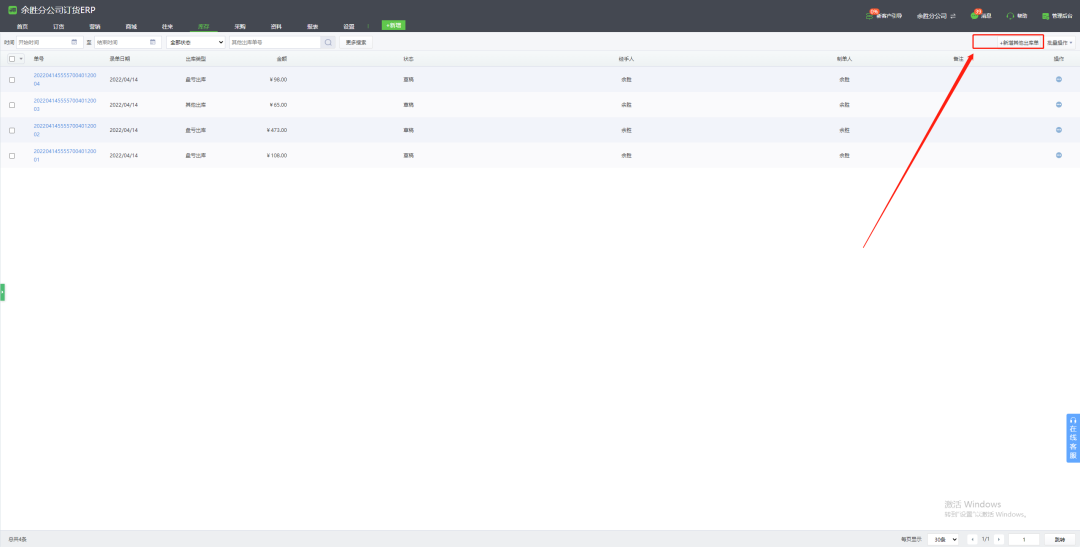Image resolution: width=1080 pixels, height=547 pixels.
Task: Expand the 批量操作 batch actions dropdown
Action: pyautogui.click(x=1060, y=43)
